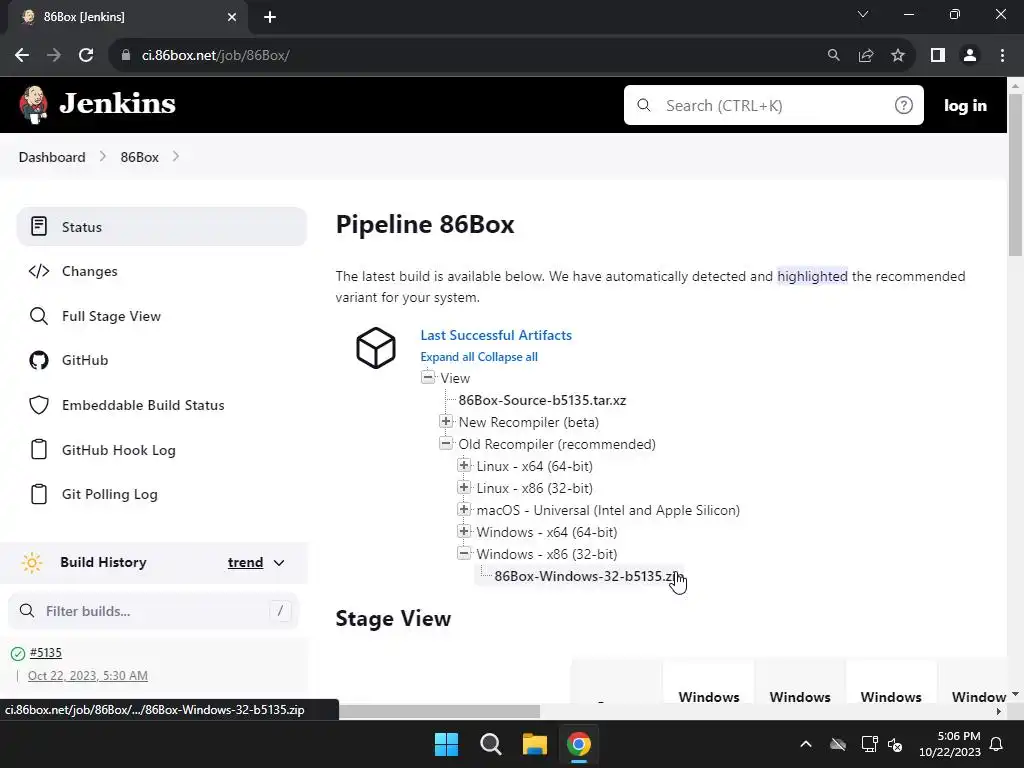Click the Full Stage View magnifier icon
Viewport: 1024px width, 768px height.
click(x=39, y=316)
